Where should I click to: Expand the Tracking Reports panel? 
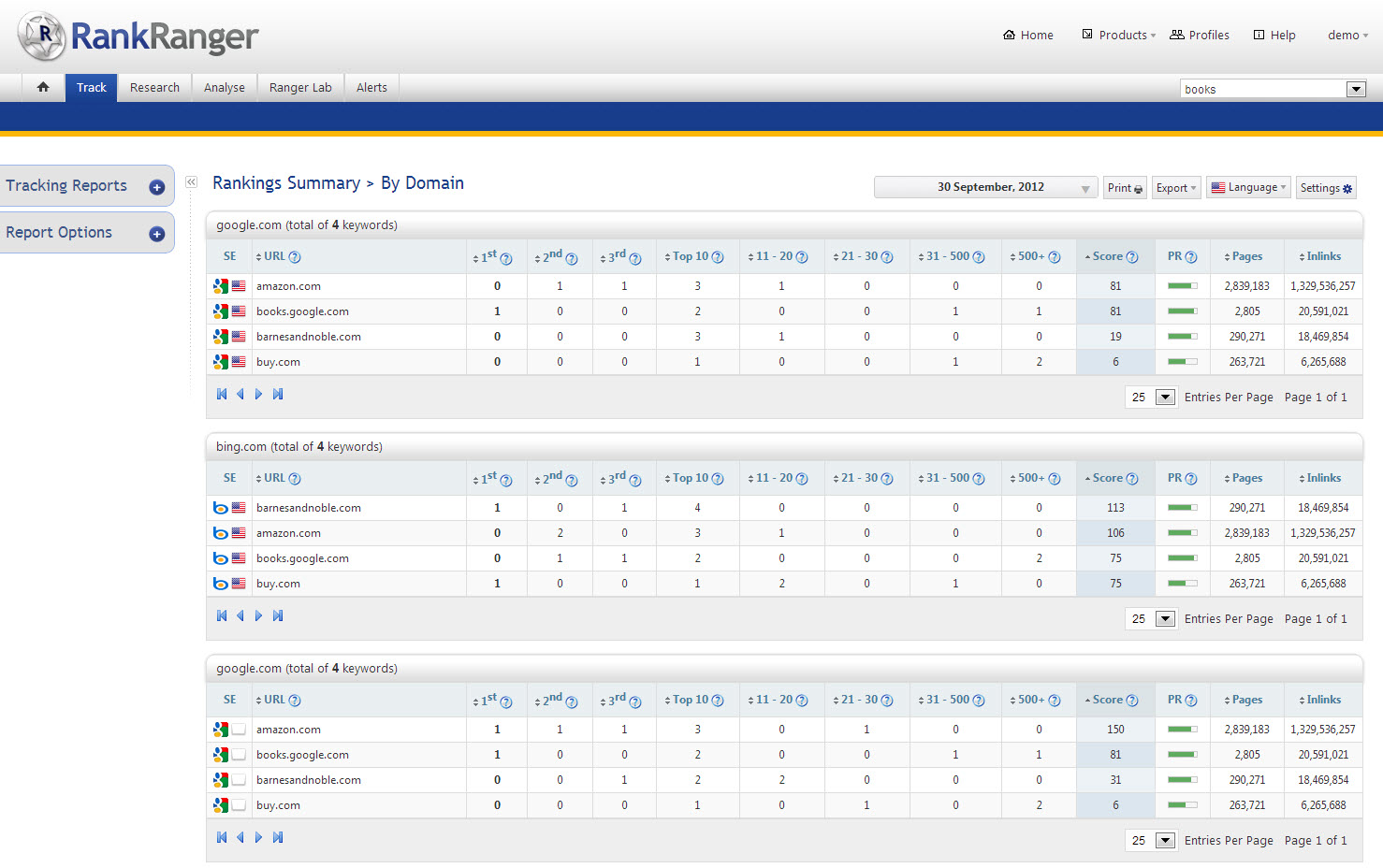coord(156,187)
